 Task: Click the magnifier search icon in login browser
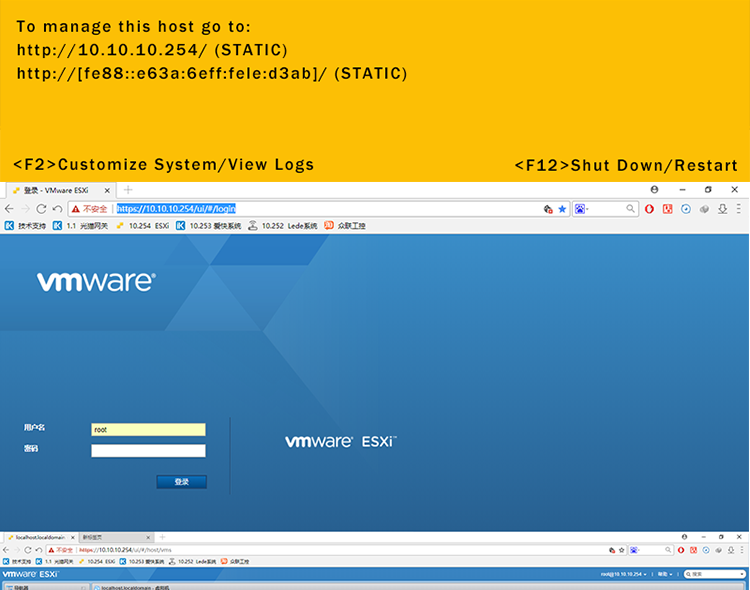630,209
